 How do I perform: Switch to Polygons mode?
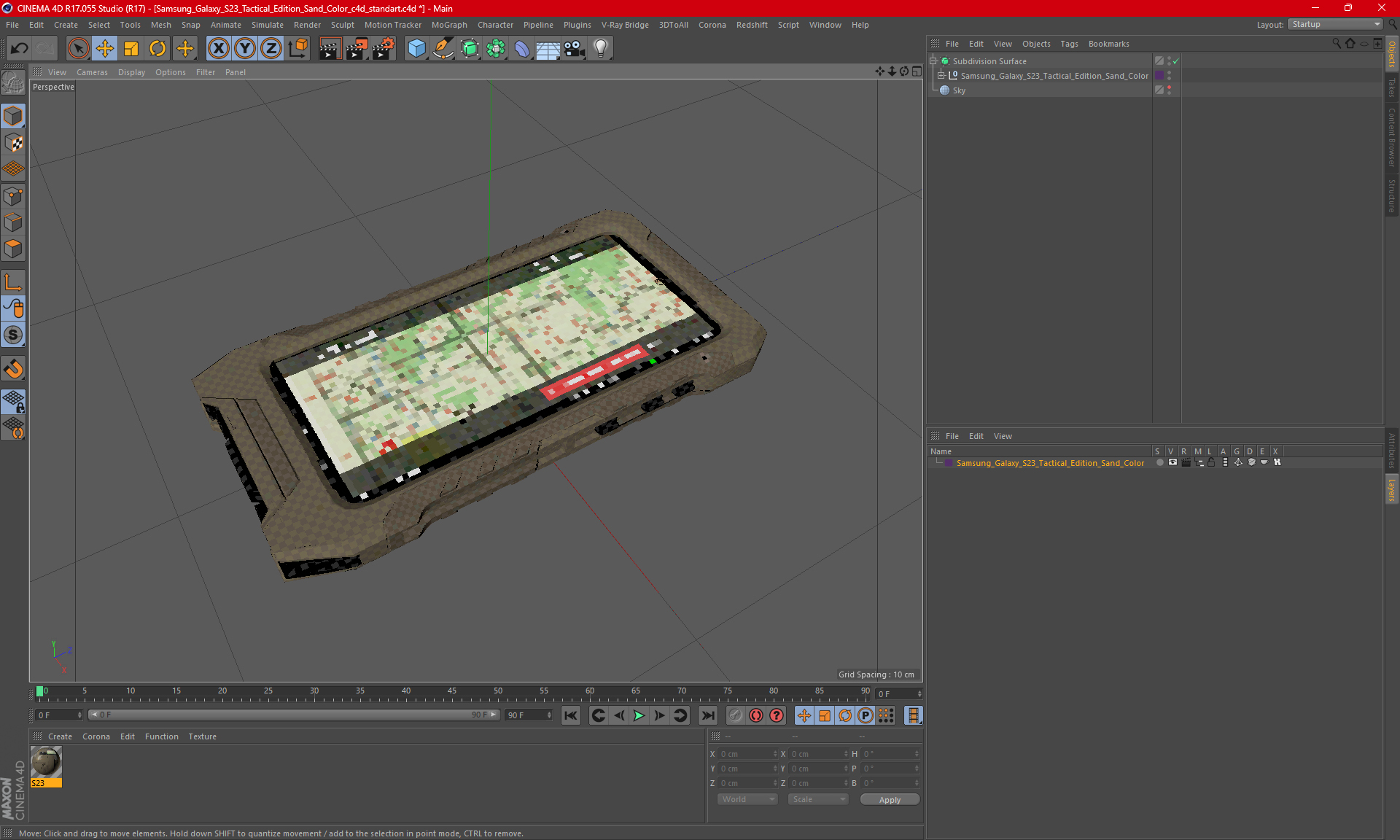(13, 249)
